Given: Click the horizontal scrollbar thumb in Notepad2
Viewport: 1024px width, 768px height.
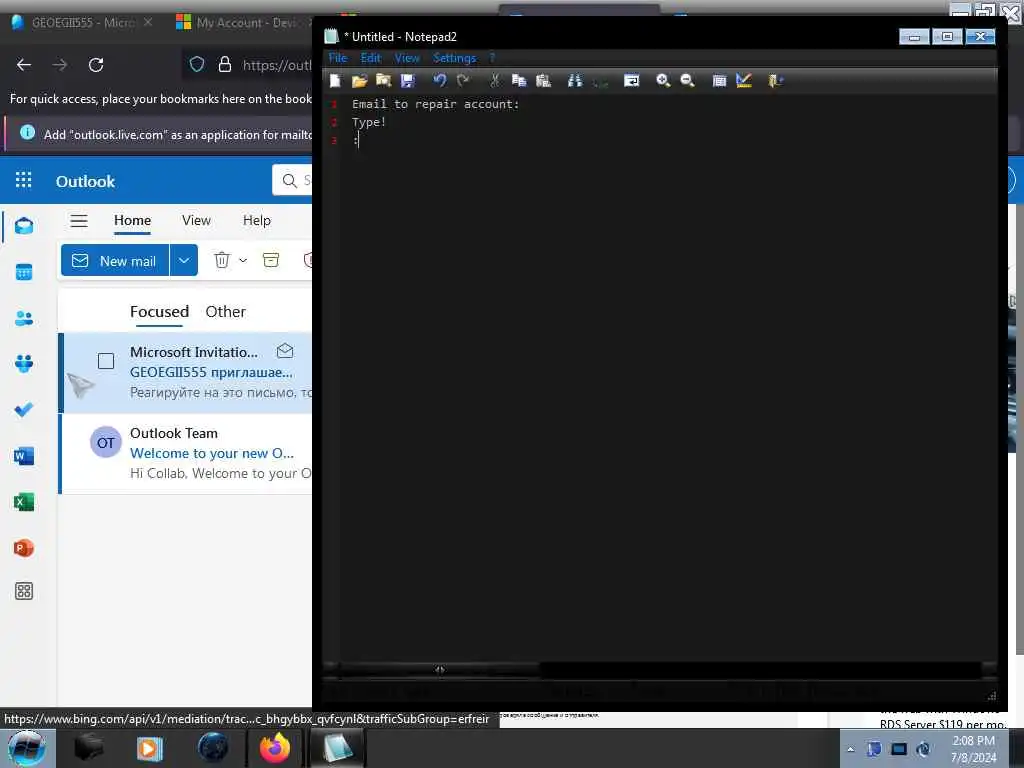Looking at the screenshot, I should pyautogui.click(x=440, y=669).
